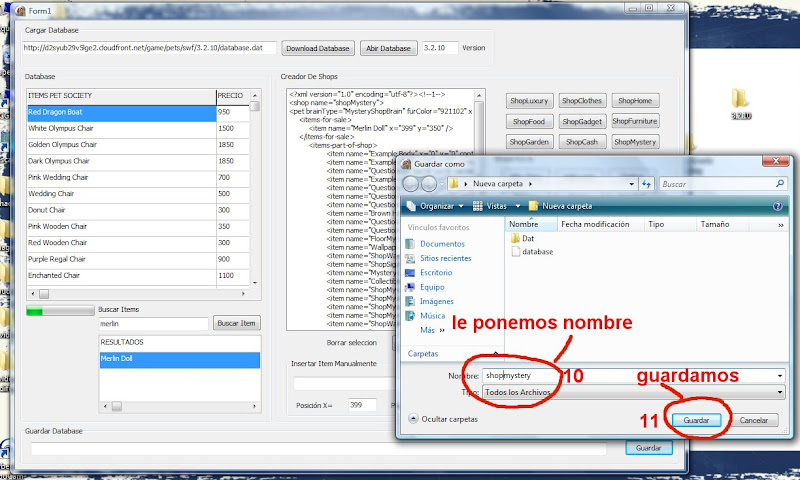Image resolution: width=800 pixels, height=480 pixels.
Task: Click the ShopMystery button
Action: (635, 142)
